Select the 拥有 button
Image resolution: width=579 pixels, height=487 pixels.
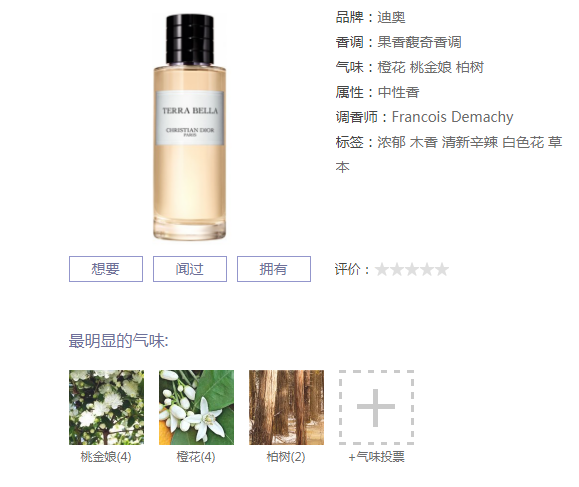pos(274,269)
